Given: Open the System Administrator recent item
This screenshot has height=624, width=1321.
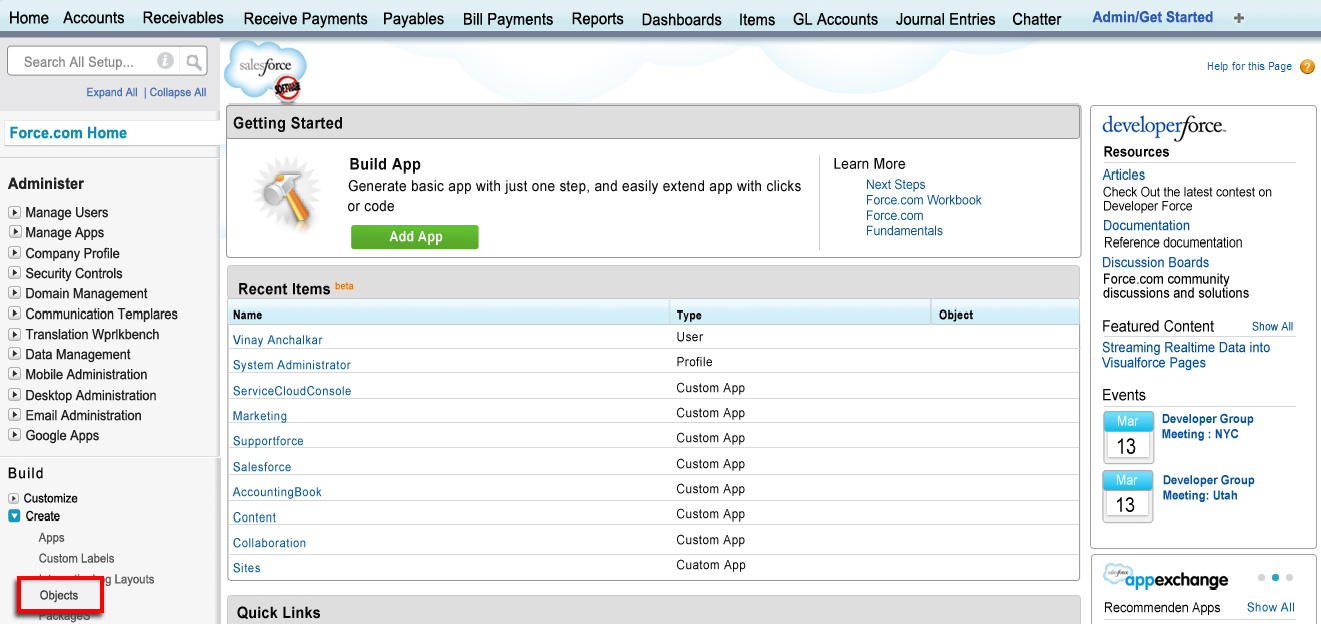Looking at the screenshot, I should [x=291, y=365].
